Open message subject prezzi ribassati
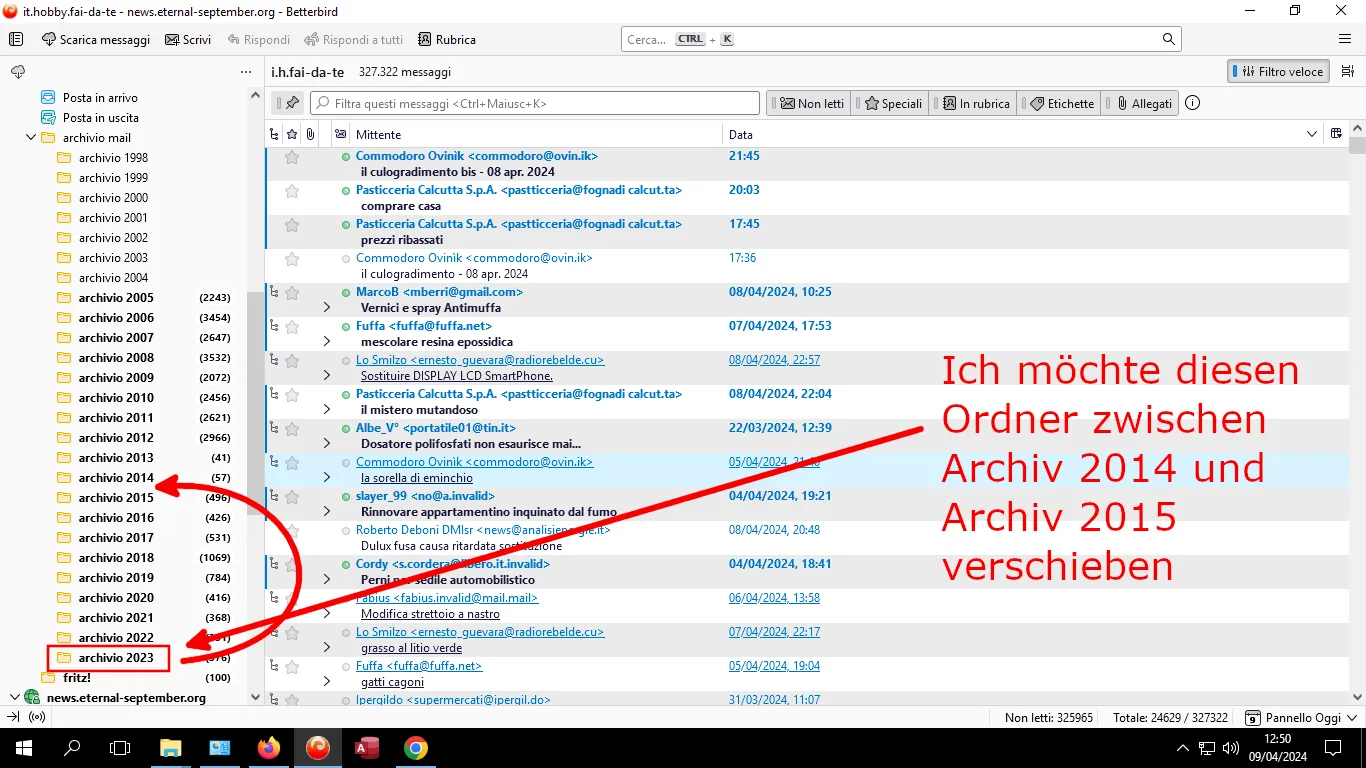This screenshot has height=768, width=1366. tap(402, 240)
